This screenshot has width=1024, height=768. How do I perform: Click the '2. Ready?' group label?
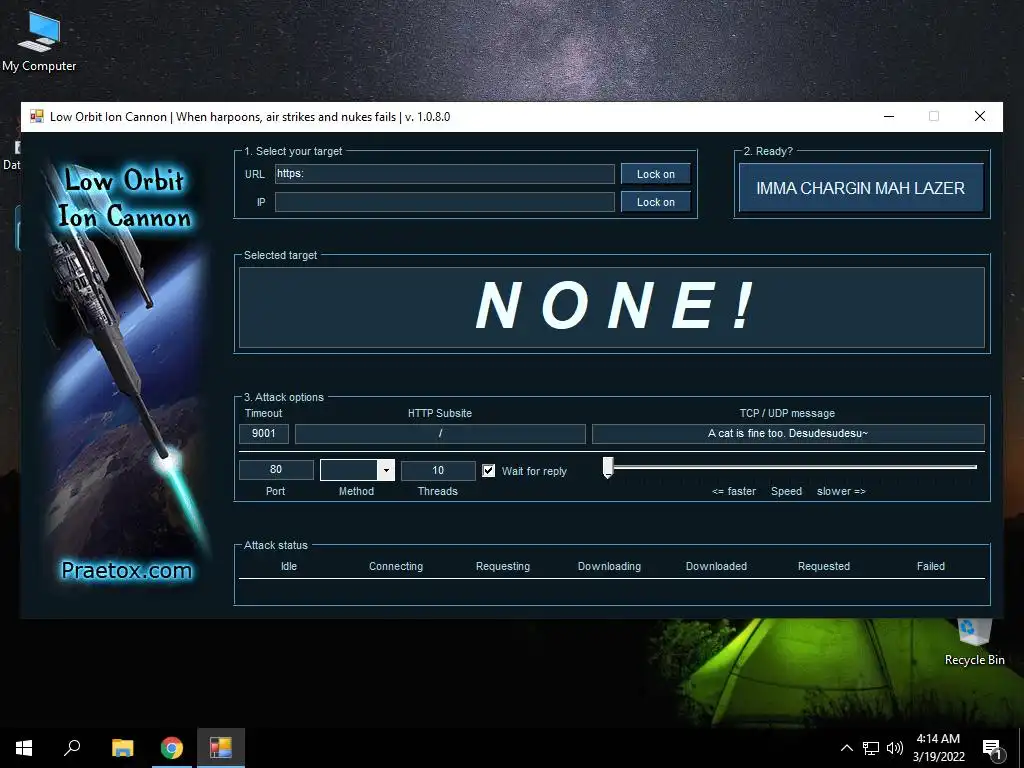coord(768,151)
